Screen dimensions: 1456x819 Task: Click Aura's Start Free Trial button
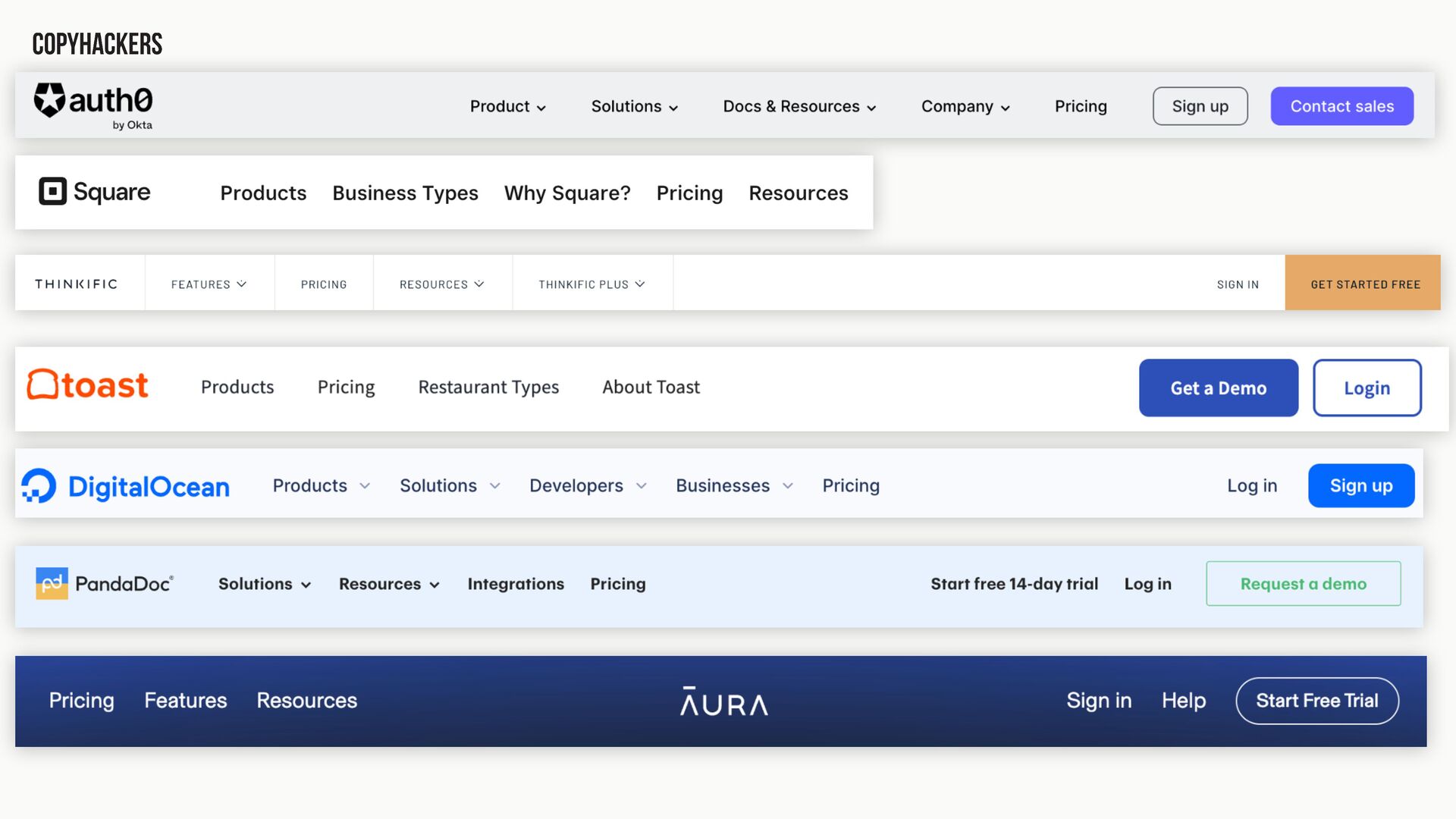point(1317,701)
